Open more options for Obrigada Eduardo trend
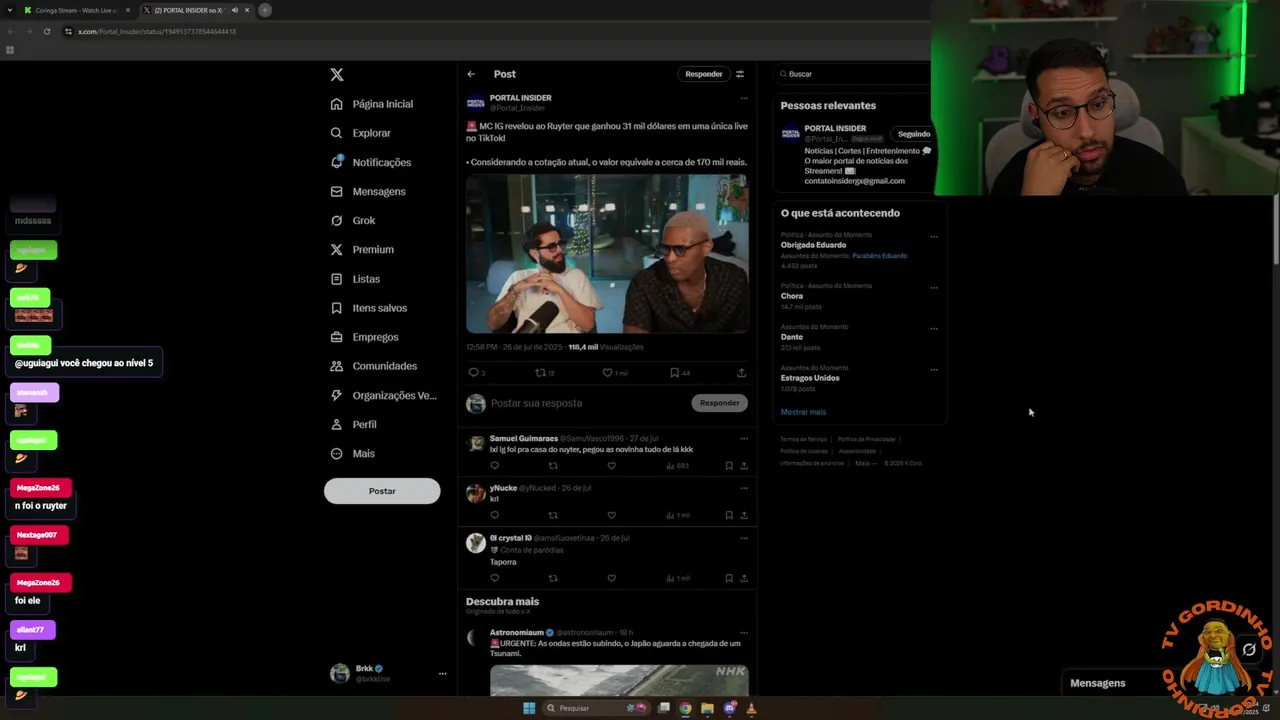Viewport: 1280px width, 720px height. pos(934,237)
